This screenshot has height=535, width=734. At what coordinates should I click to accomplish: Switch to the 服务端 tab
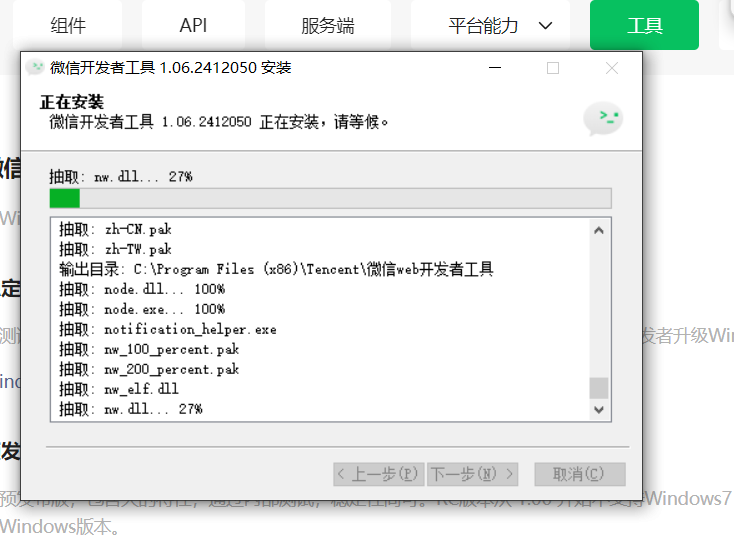(328, 25)
